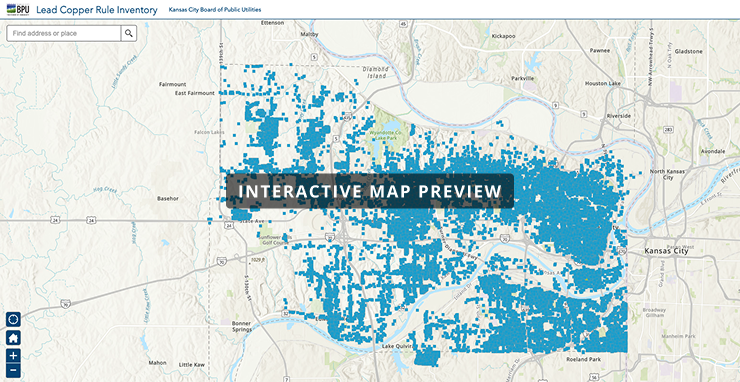Click the Bonner Springs map label
The width and height of the screenshot is (740, 382).
click(241, 327)
